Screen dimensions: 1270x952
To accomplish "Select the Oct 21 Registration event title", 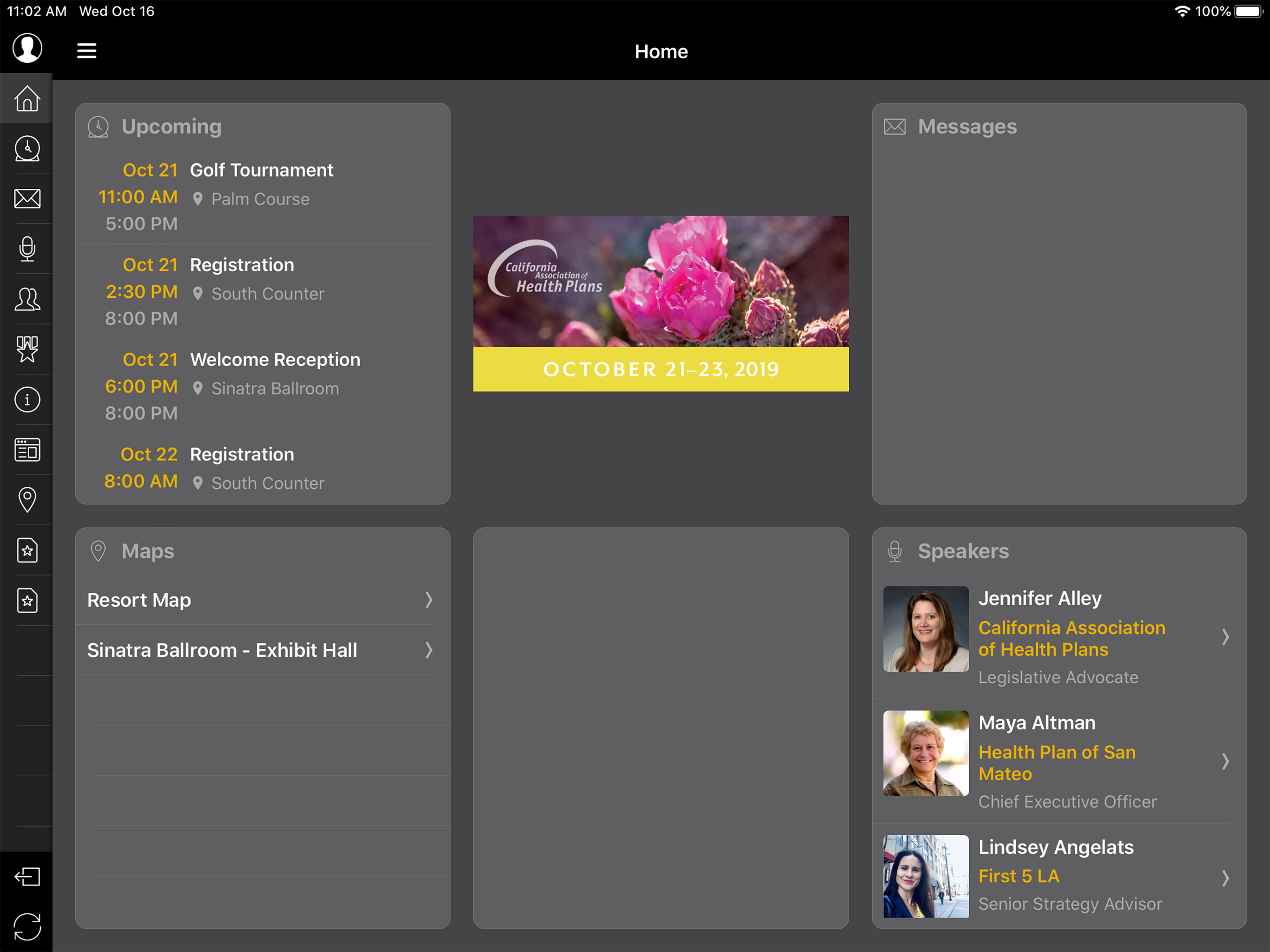I will pyautogui.click(x=242, y=264).
